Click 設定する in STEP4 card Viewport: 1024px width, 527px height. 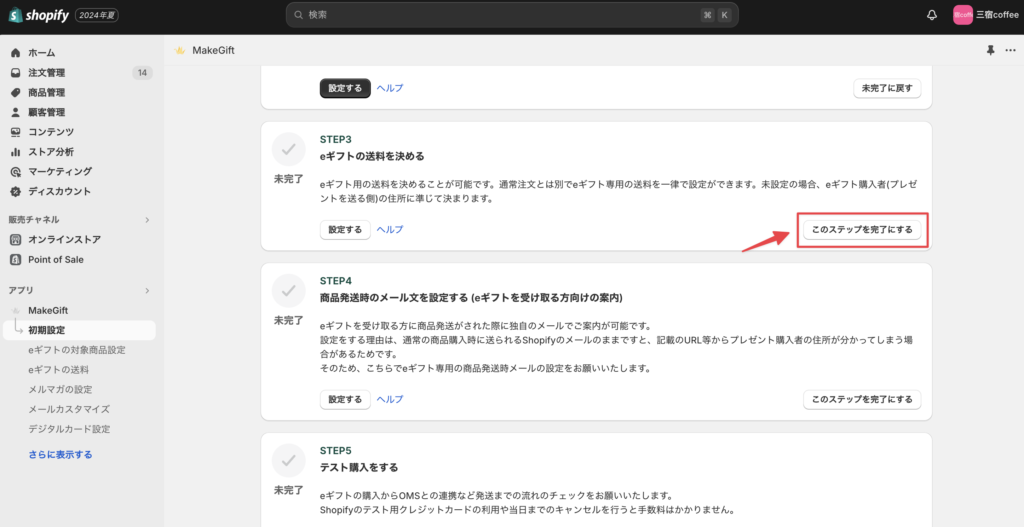pyautogui.click(x=345, y=400)
